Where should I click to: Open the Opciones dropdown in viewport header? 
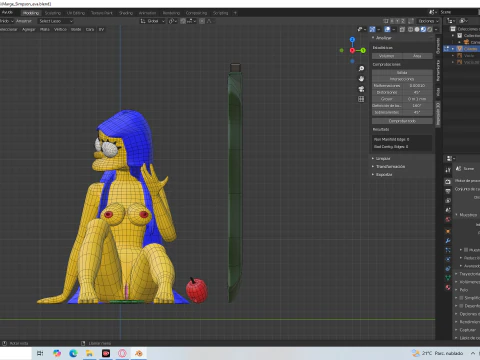[x=428, y=21]
